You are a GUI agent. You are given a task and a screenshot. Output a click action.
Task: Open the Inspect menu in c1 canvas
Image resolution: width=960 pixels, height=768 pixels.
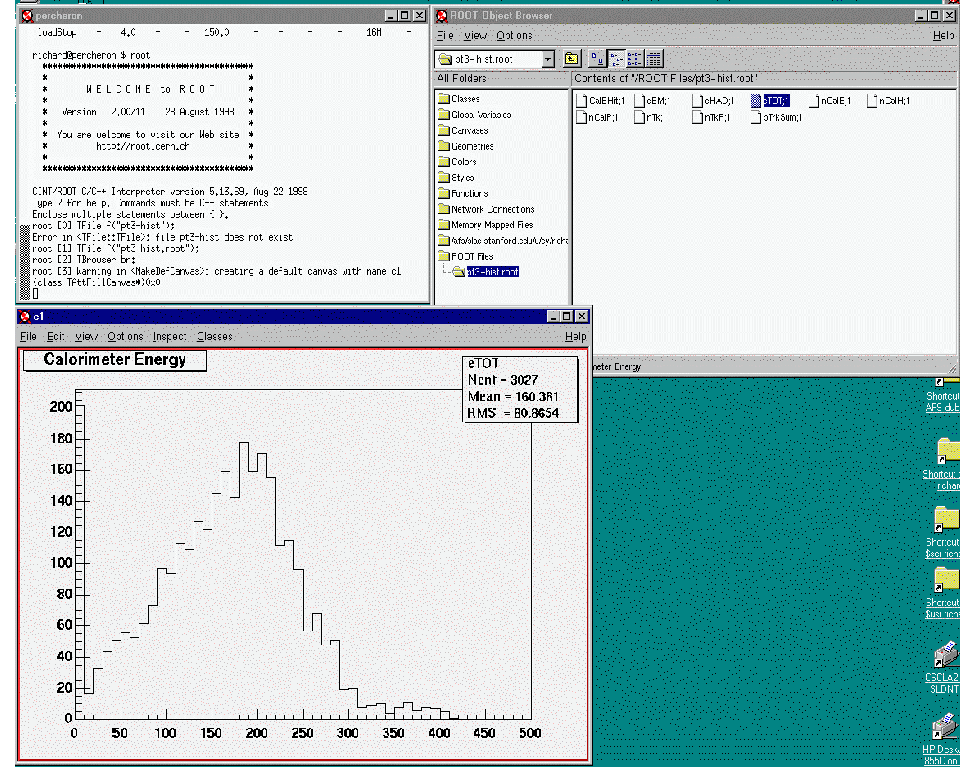[170, 337]
